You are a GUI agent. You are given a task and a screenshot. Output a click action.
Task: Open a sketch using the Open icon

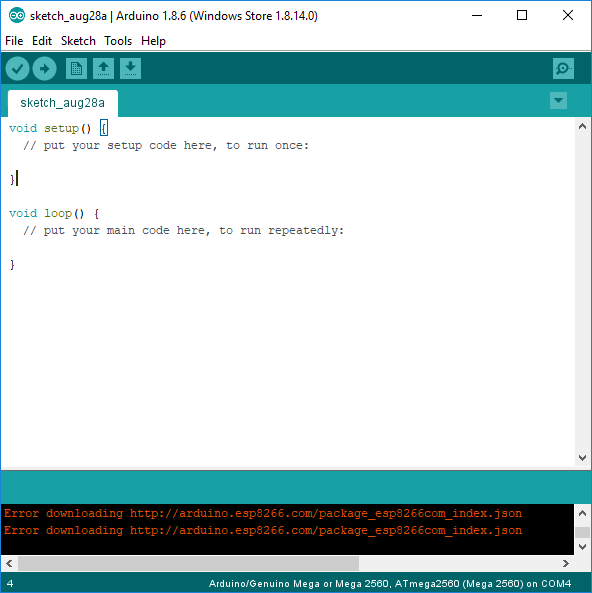click(x=103, y=68)
